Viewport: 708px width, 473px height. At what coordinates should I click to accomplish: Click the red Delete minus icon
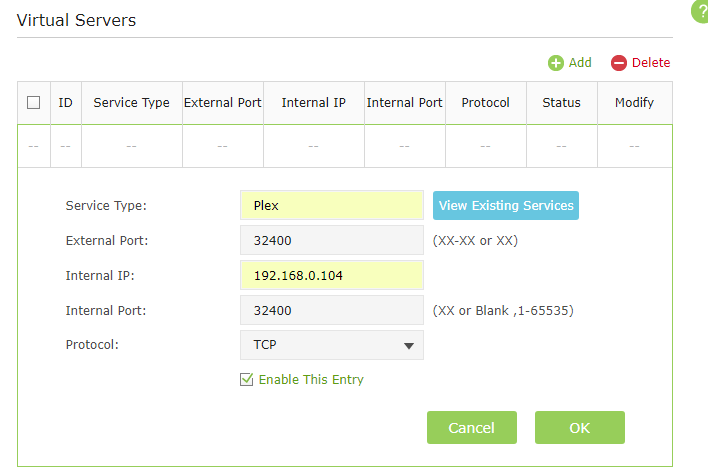[x=619, y=63]
